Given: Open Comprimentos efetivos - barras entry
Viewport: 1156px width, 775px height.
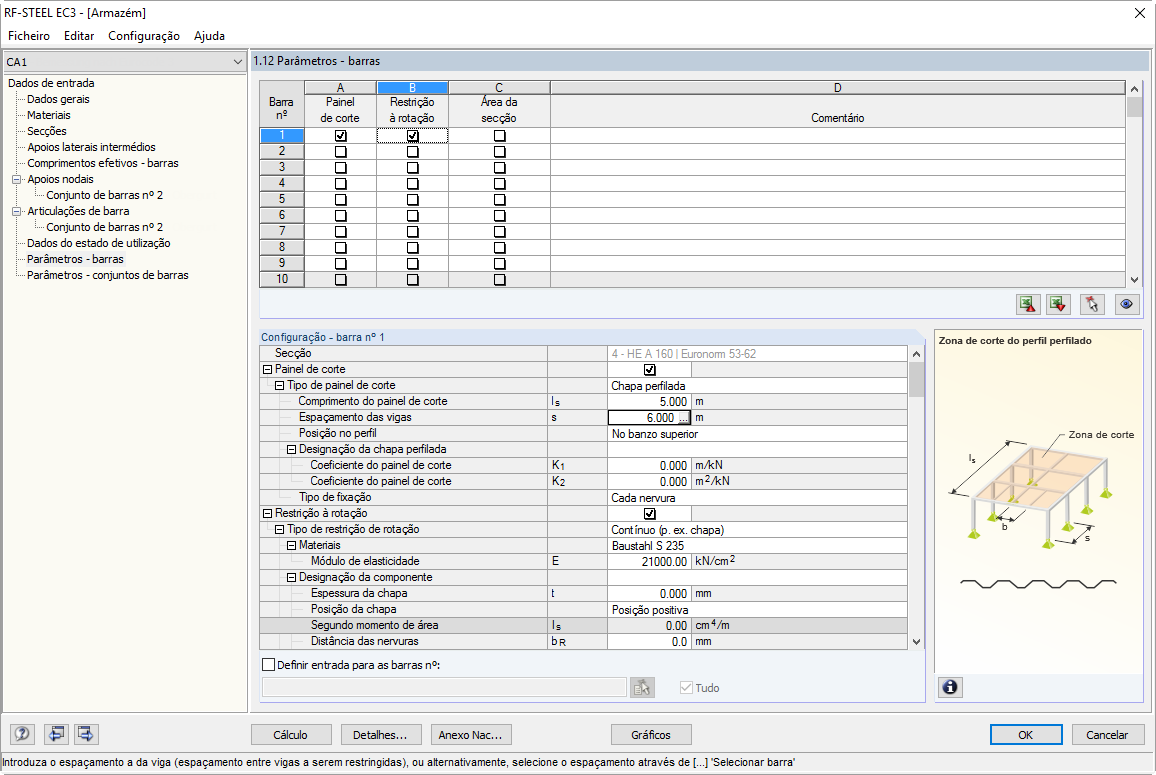Looking at the screenshot, I should click(x=102, y=163).
